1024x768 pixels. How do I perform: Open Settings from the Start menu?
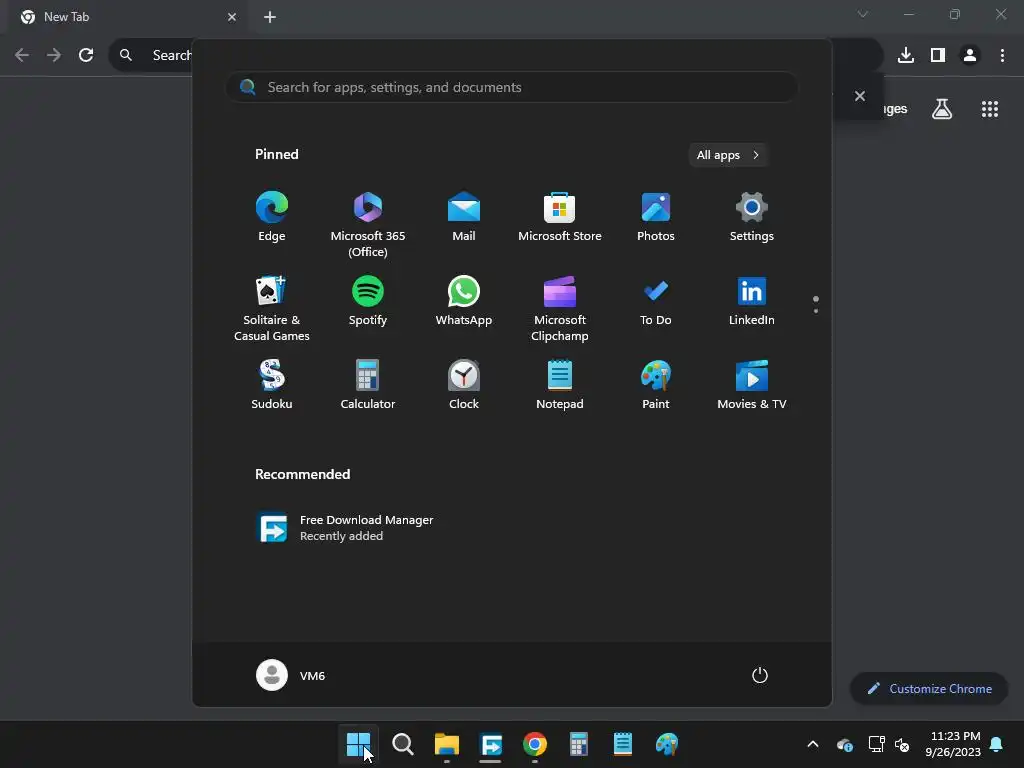point(752,217)
